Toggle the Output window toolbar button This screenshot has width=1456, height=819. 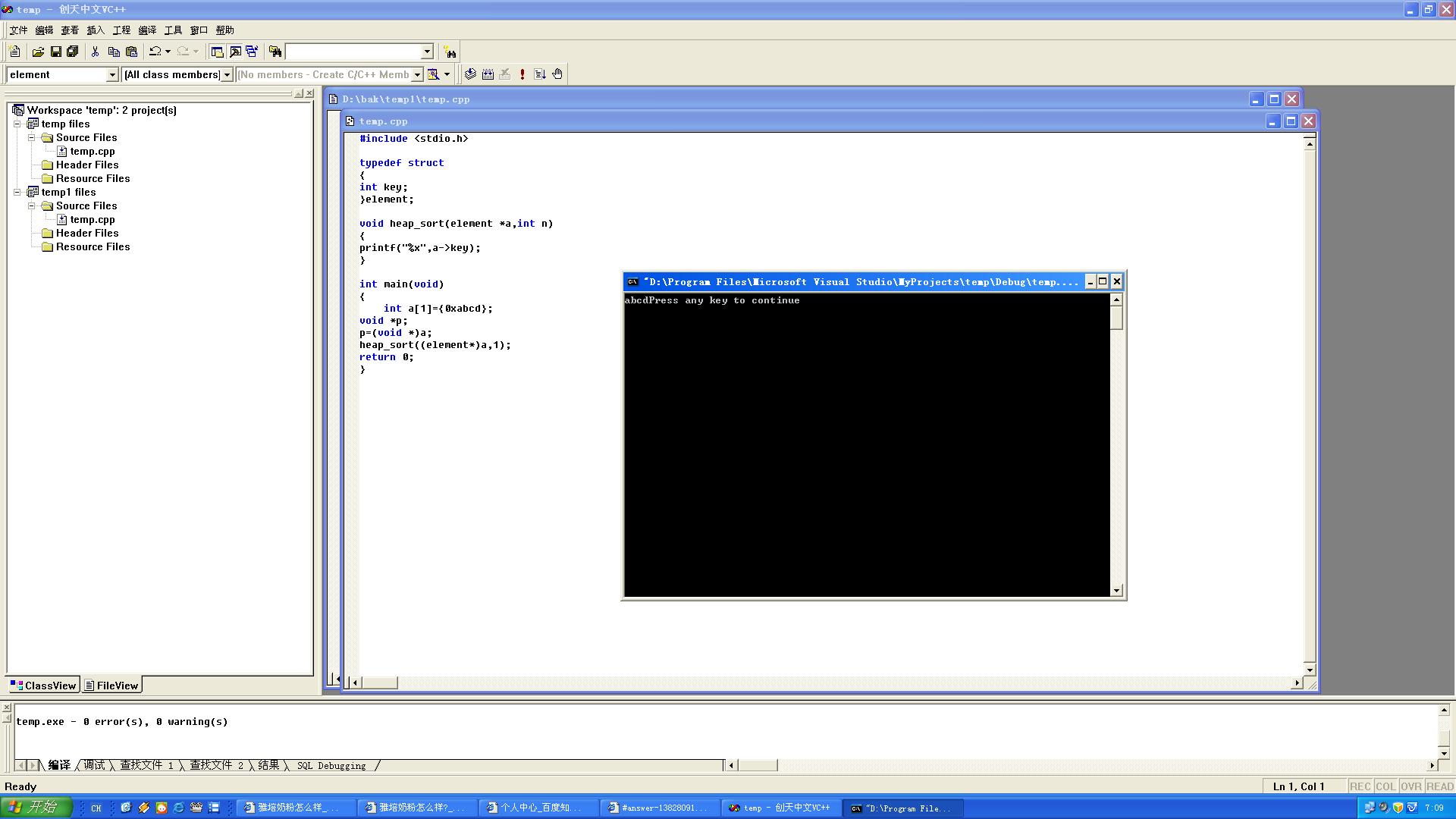click(x=235, y=52)
